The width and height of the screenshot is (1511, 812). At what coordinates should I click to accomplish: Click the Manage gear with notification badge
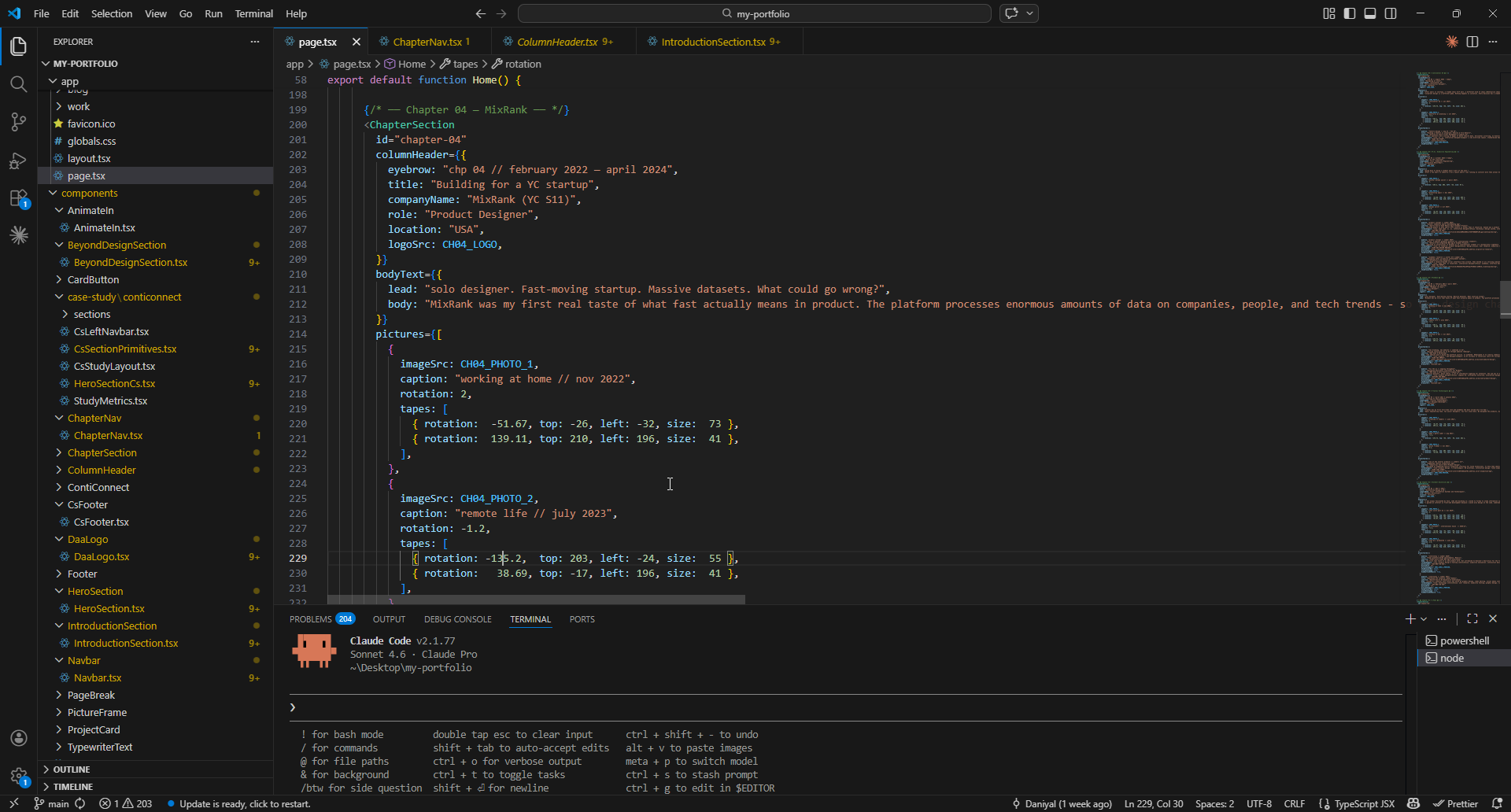pos(19,776)
